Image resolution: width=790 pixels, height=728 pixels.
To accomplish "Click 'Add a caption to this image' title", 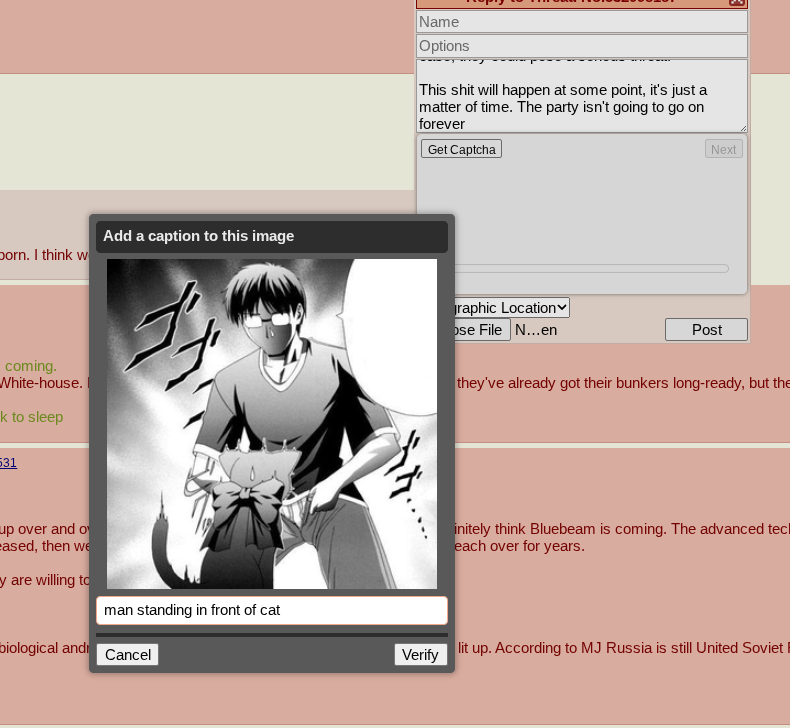I will [x=199, y=236].
